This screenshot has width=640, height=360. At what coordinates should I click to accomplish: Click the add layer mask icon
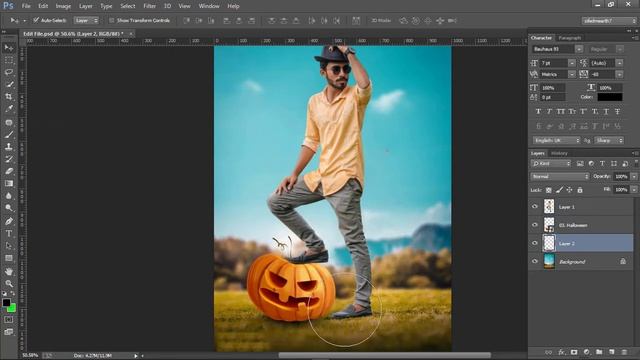[x=574, y=352]
